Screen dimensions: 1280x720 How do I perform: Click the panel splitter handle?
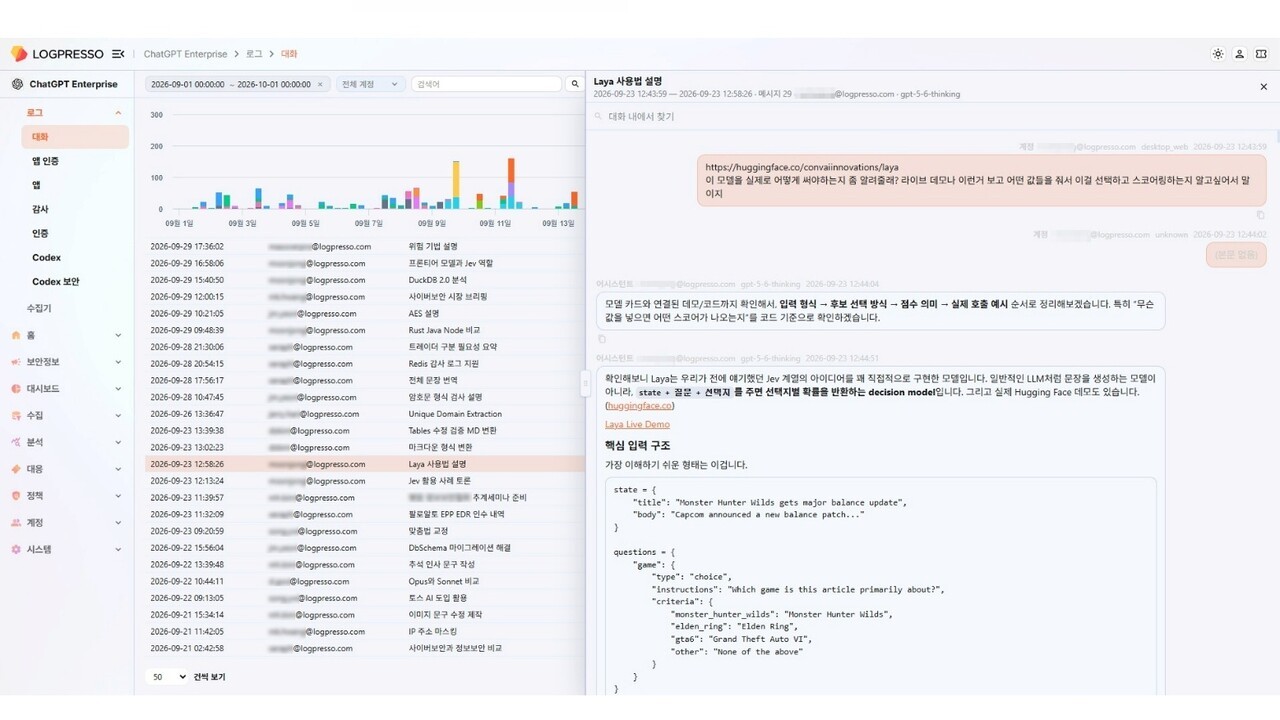(586, 385)
